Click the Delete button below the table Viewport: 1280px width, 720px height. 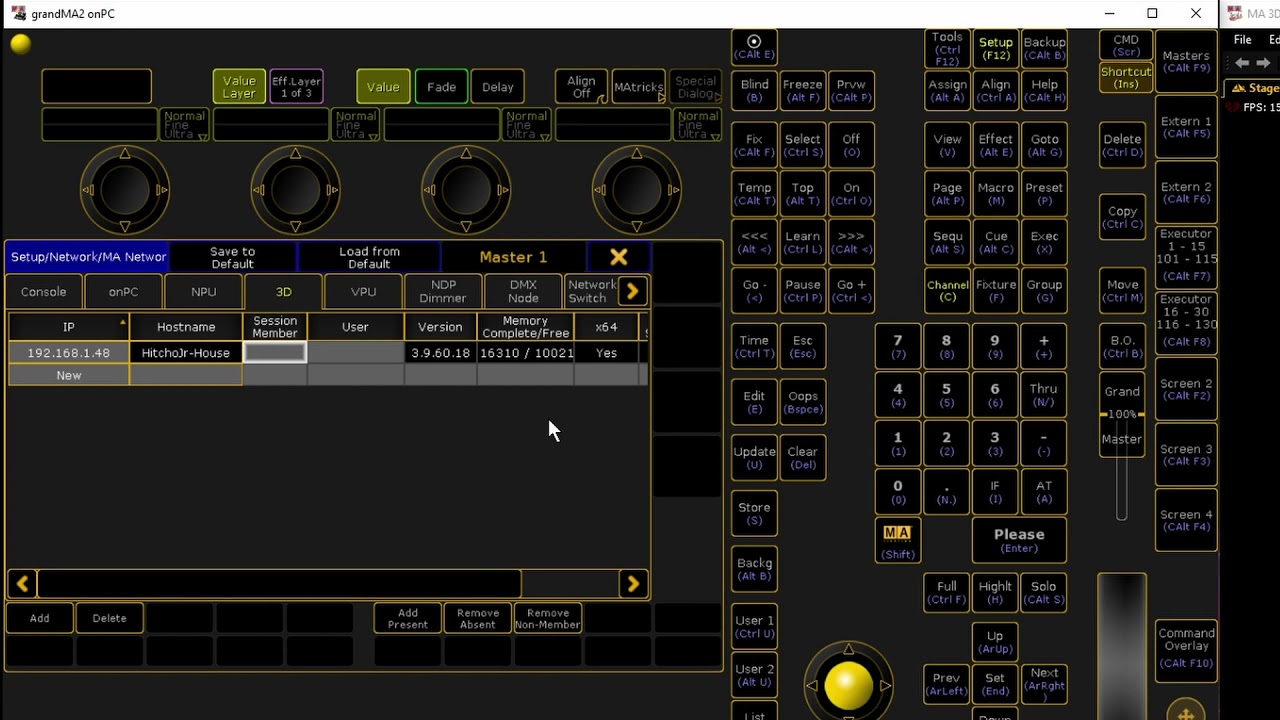[x=109, y=618]
